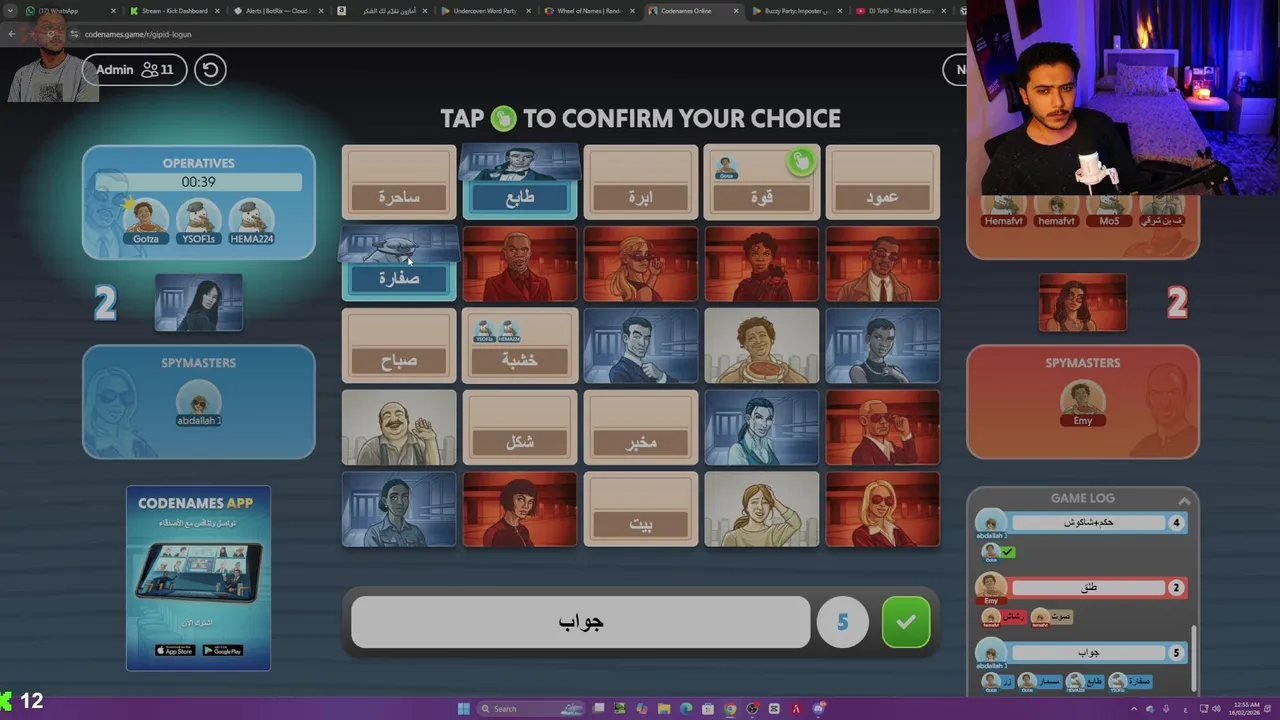The image size is (1280, 720).
Task: Open OBS Studio from the taskbar
Action: pos(752,709)
